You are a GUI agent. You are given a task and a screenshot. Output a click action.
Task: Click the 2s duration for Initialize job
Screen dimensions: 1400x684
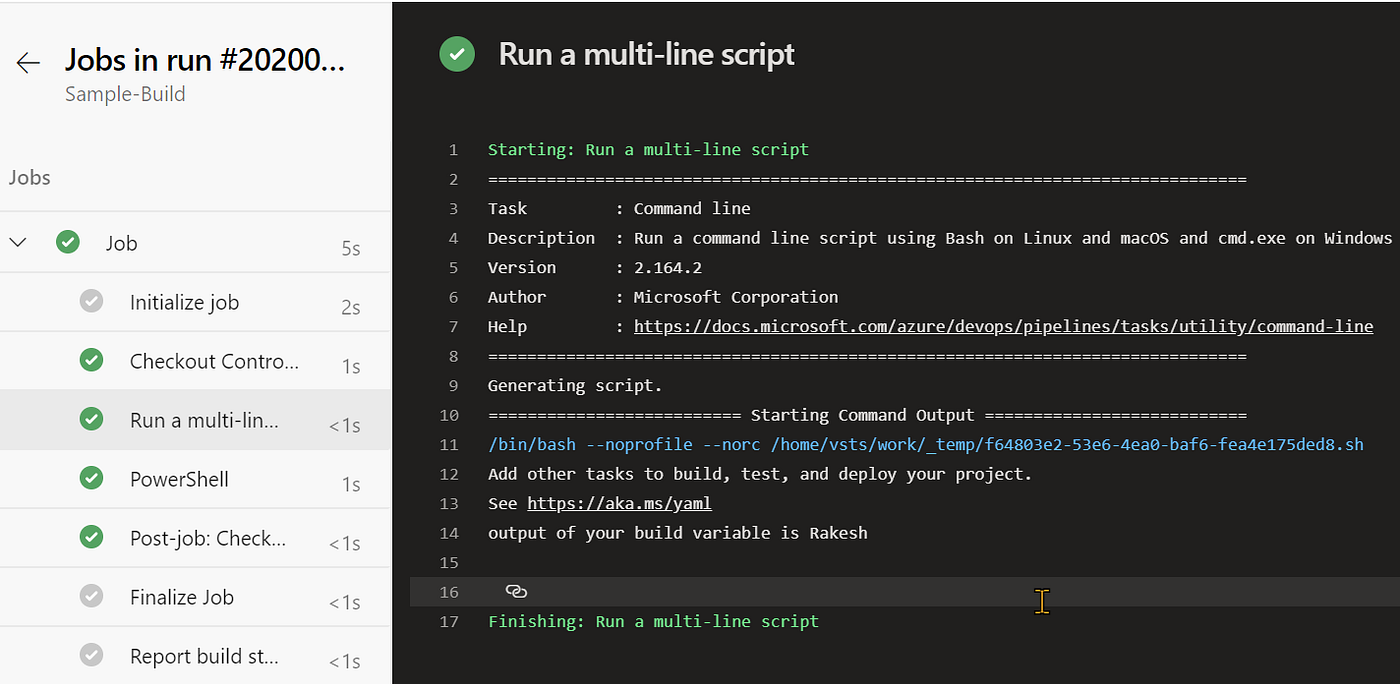pos(351,308)
